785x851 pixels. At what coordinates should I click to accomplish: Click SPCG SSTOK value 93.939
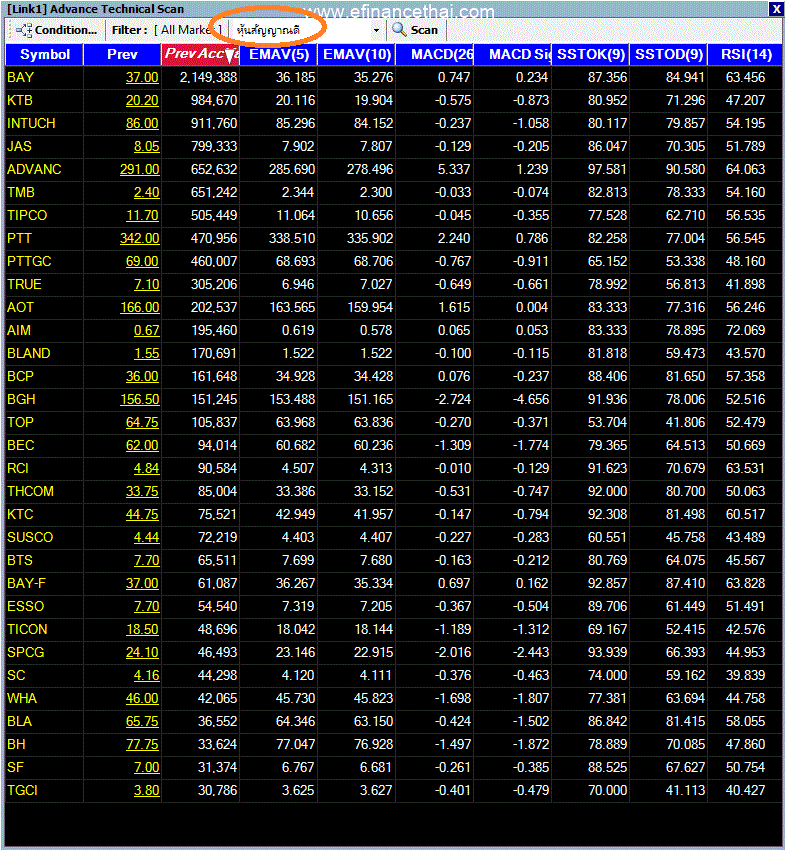pyautogui.click(x=607, y=652)
